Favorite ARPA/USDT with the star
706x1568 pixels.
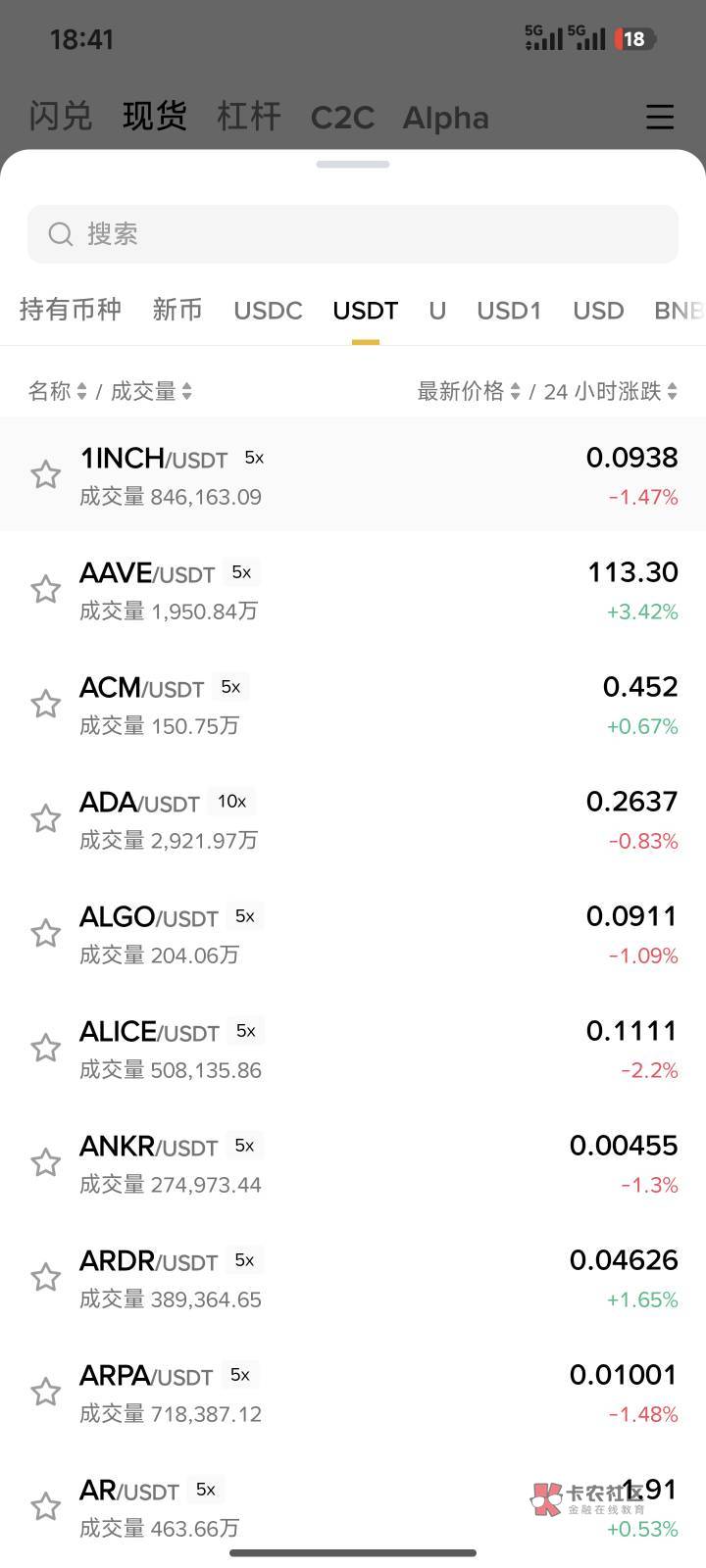tap(46, 1393)
